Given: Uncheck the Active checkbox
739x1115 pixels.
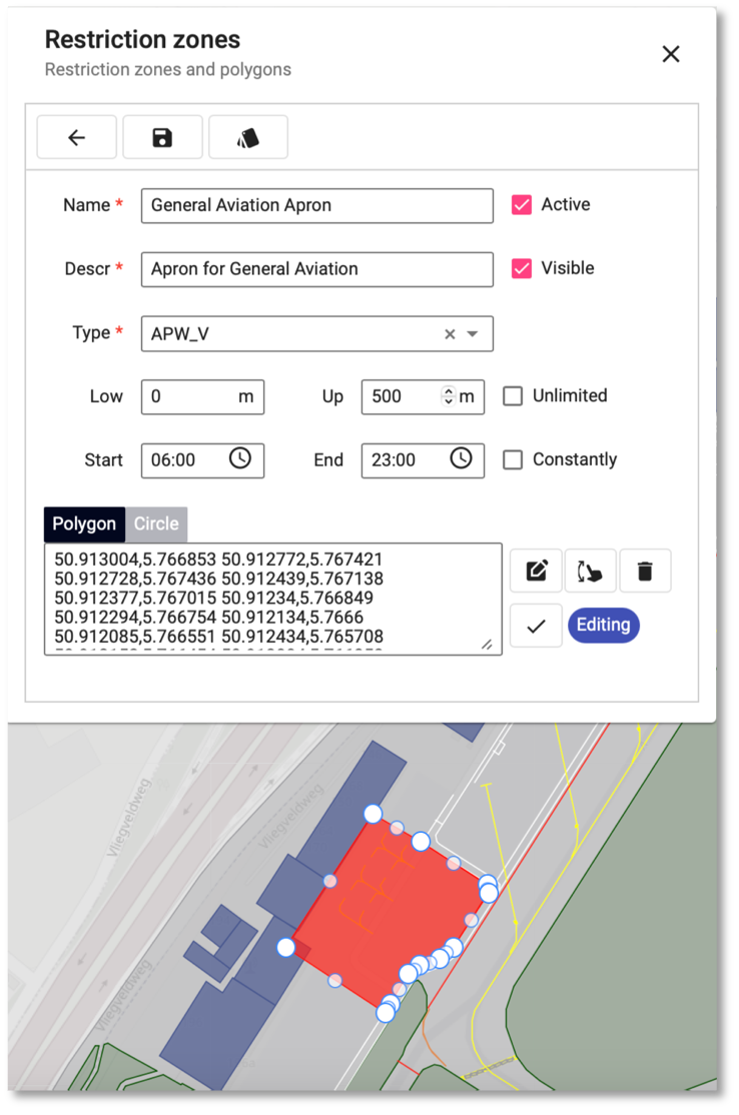Looking at the screenshot, I should coord(521,205).
